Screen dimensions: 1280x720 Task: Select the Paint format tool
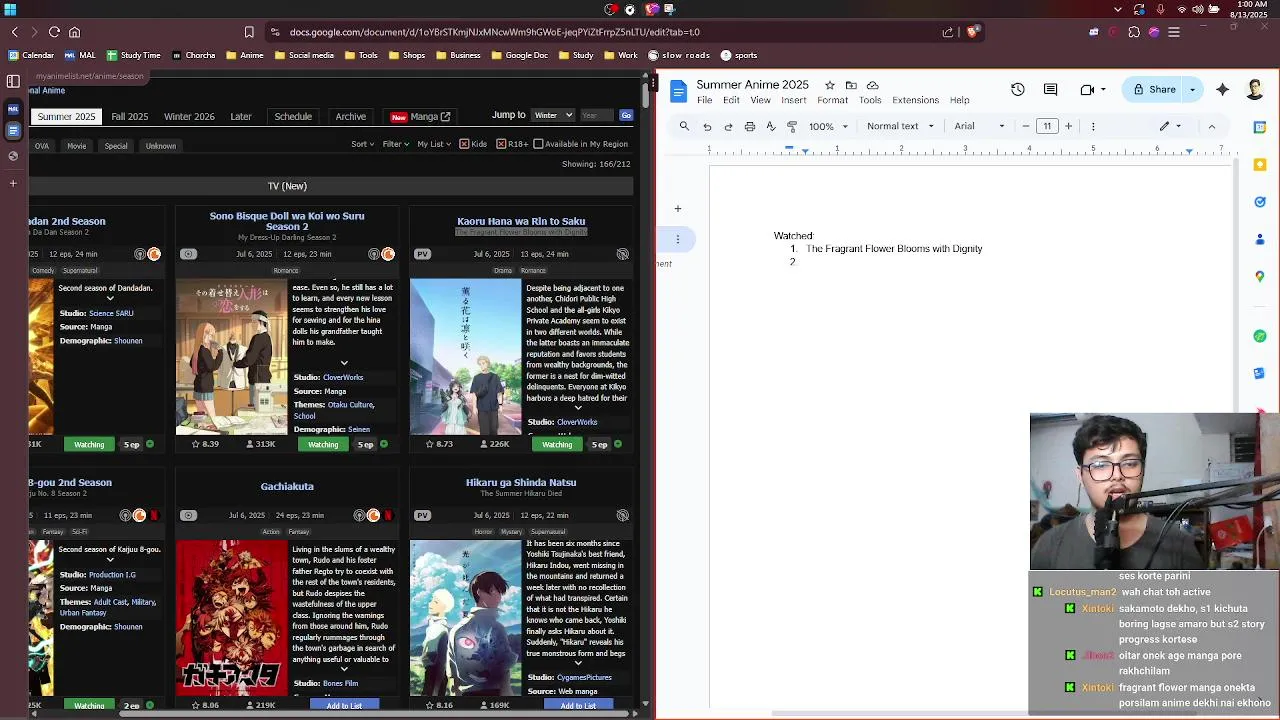click(x=792, y=126)
